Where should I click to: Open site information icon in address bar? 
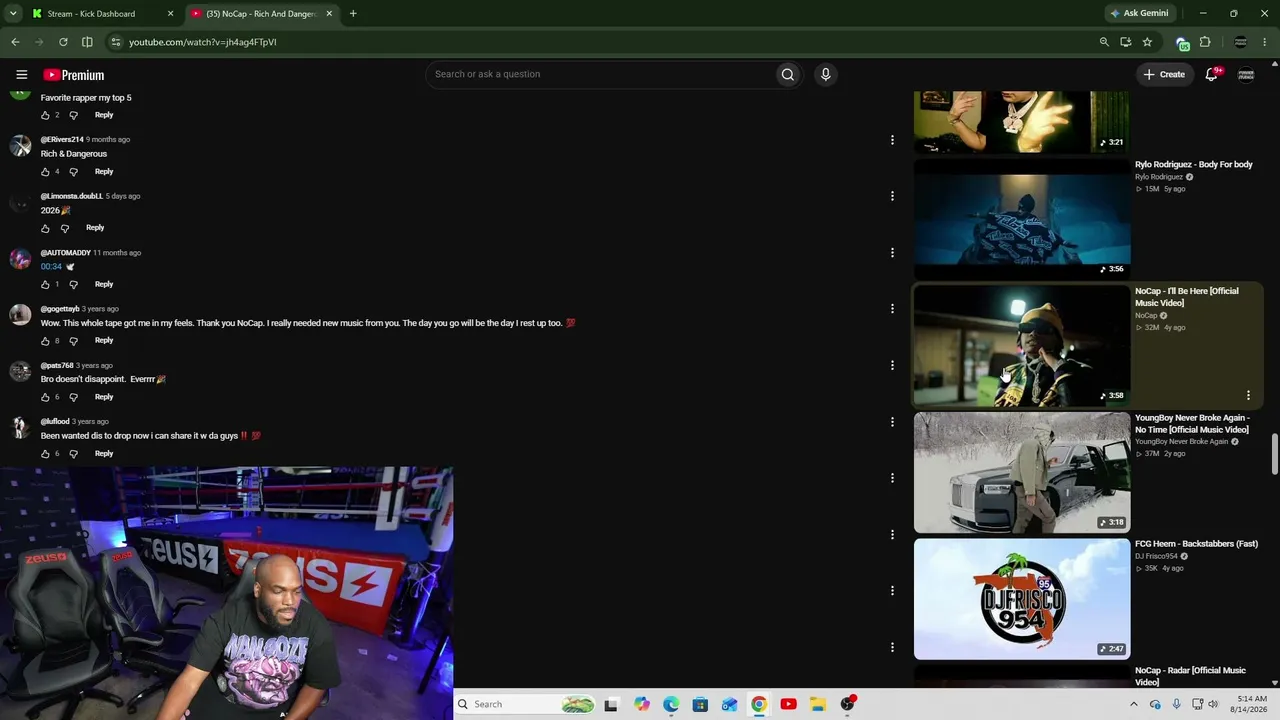[116, 42]
